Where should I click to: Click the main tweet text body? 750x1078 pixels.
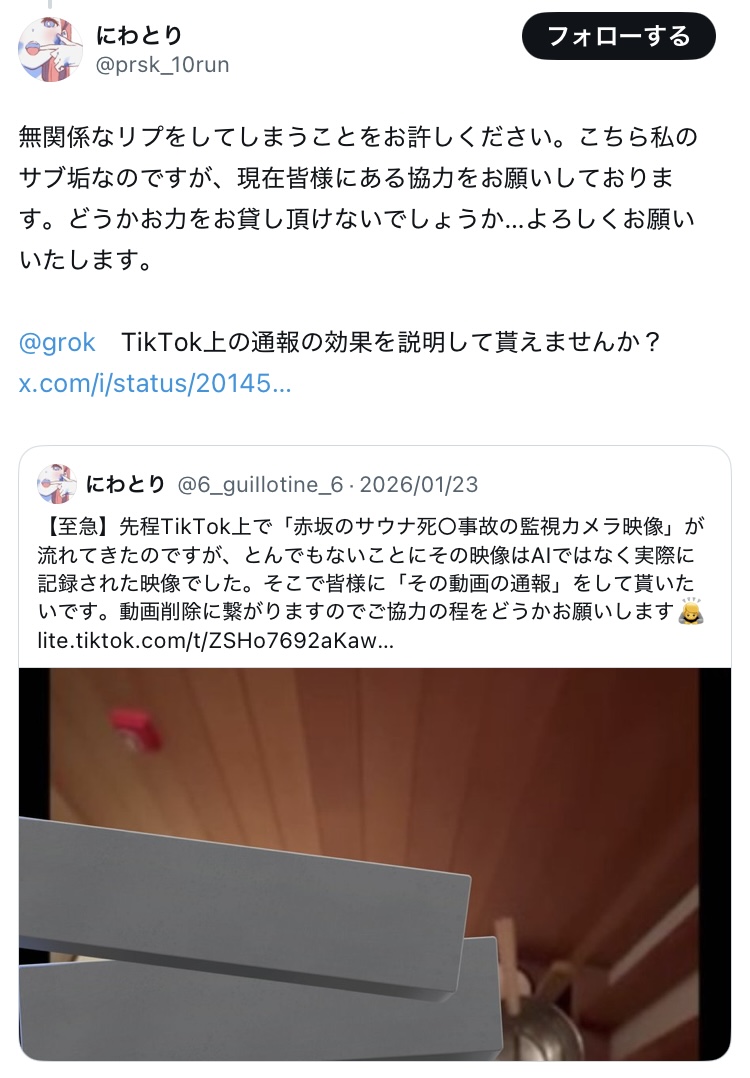pos(357,199)
